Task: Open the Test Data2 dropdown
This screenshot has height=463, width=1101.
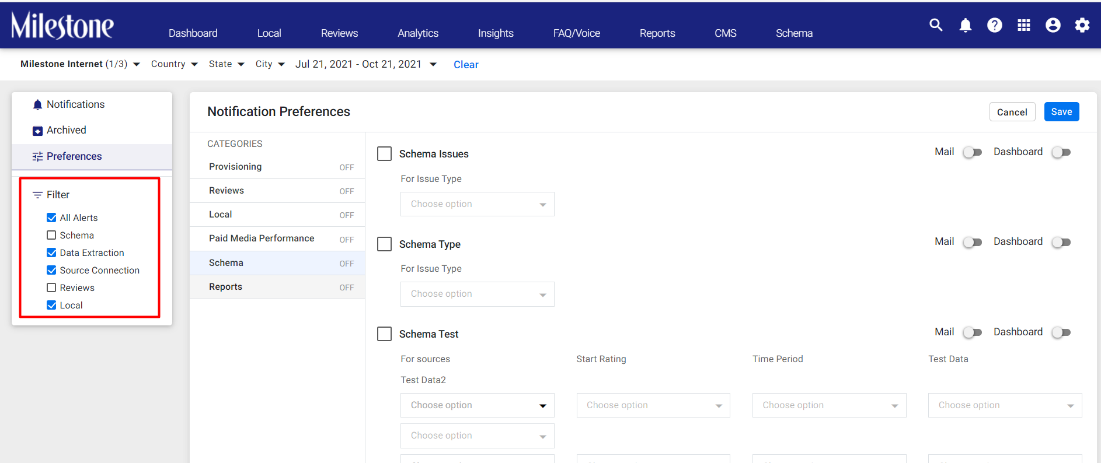Action: coord(477,436)
